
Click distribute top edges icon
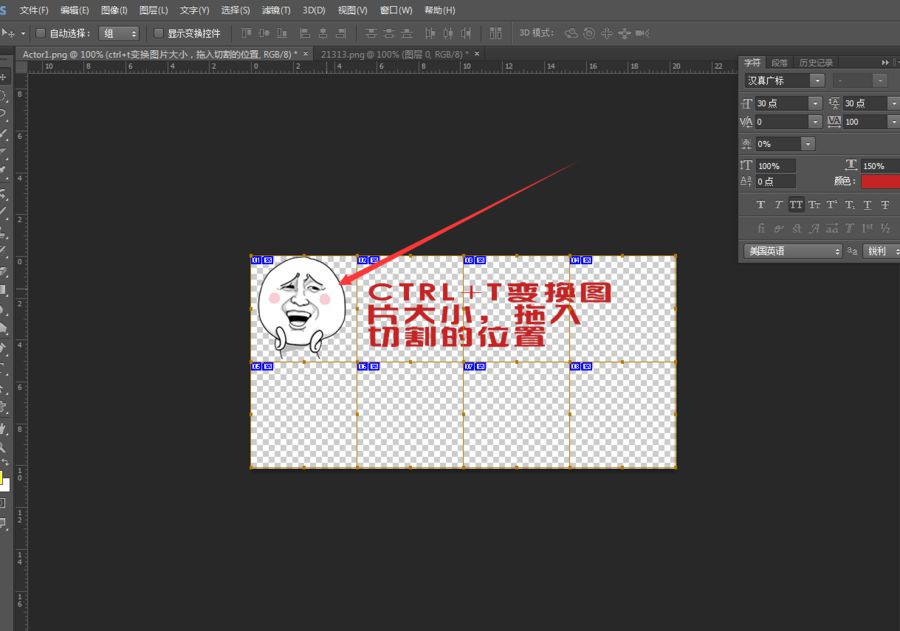click(x=371, y=33)
